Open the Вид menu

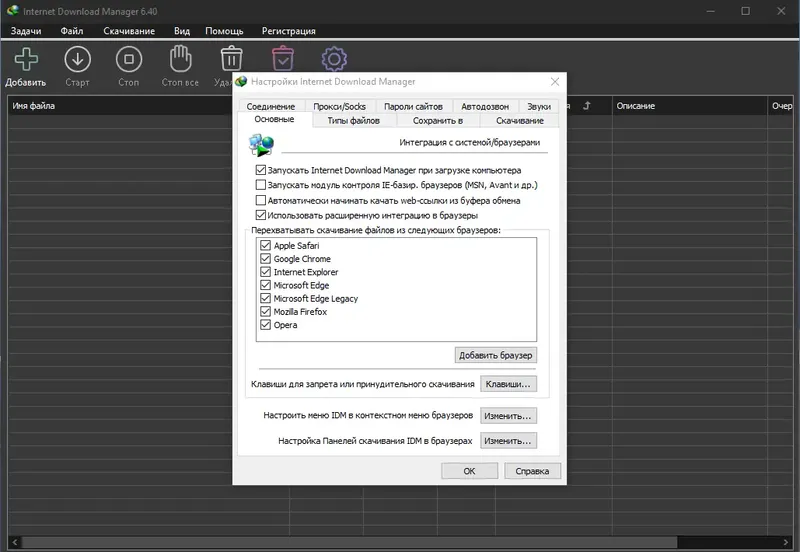point(182,31)
